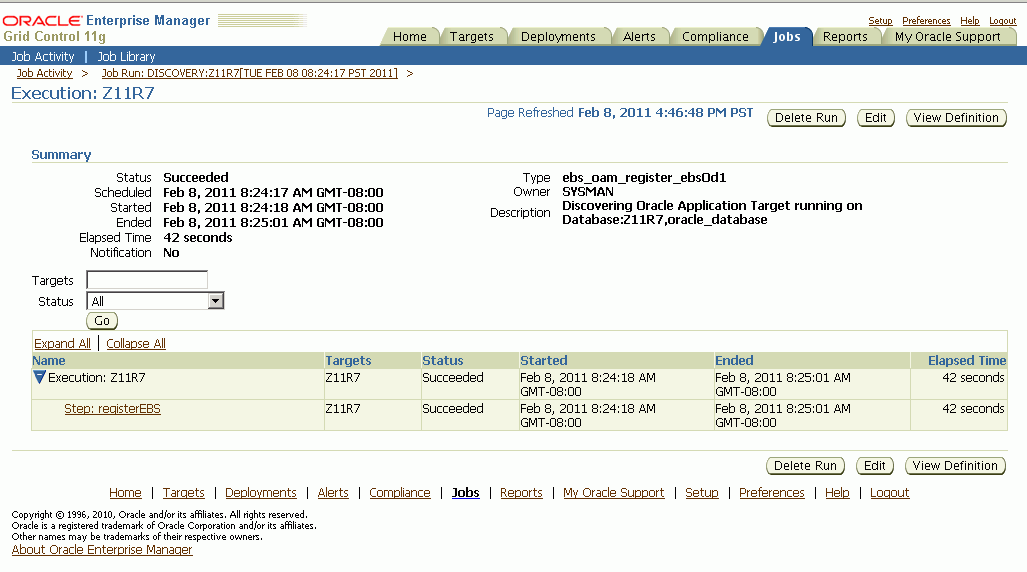Viewport: 1027px width, 572px height.
Task: Click the Summary section heading
Action: pos(61,155)
